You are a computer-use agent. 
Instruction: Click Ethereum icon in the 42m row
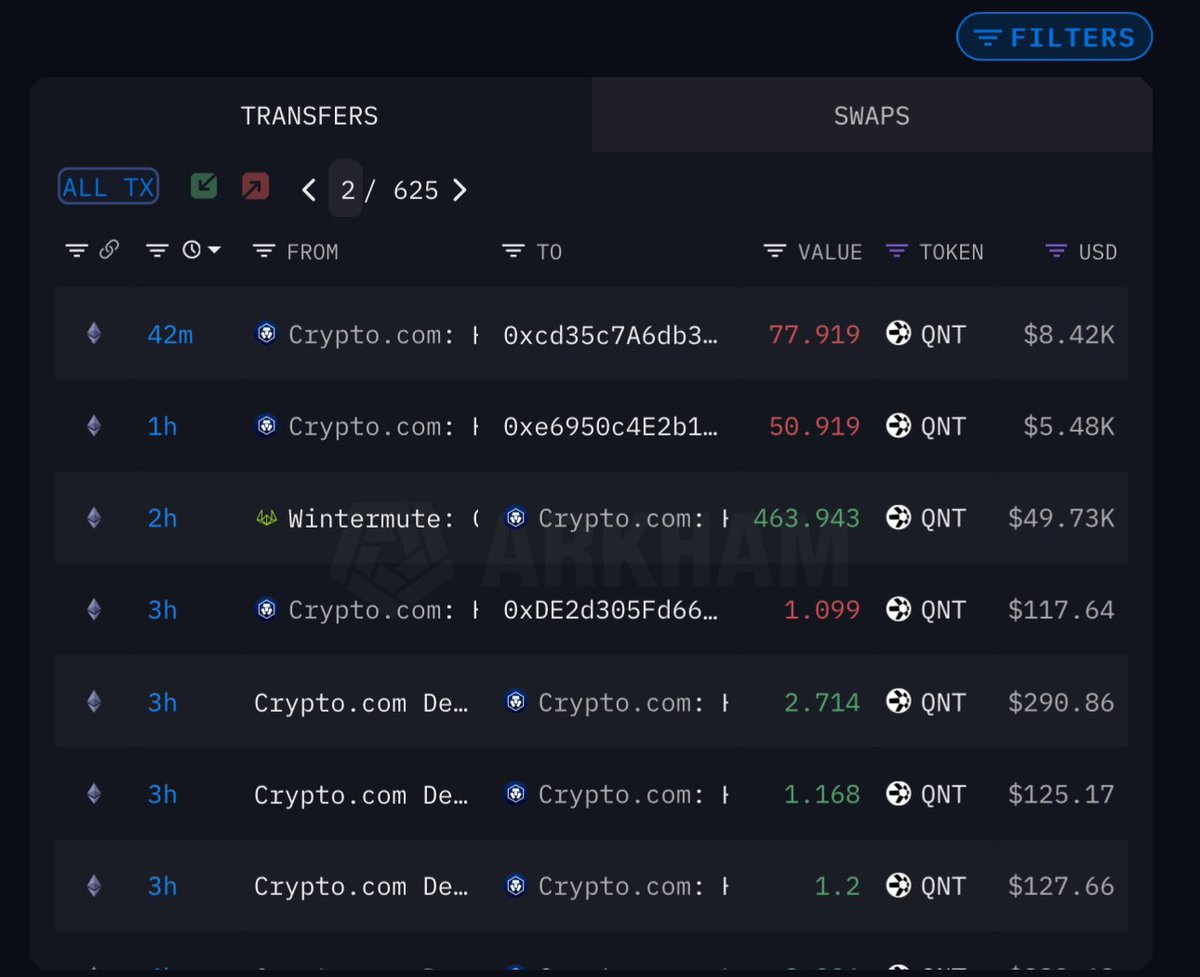94,333
